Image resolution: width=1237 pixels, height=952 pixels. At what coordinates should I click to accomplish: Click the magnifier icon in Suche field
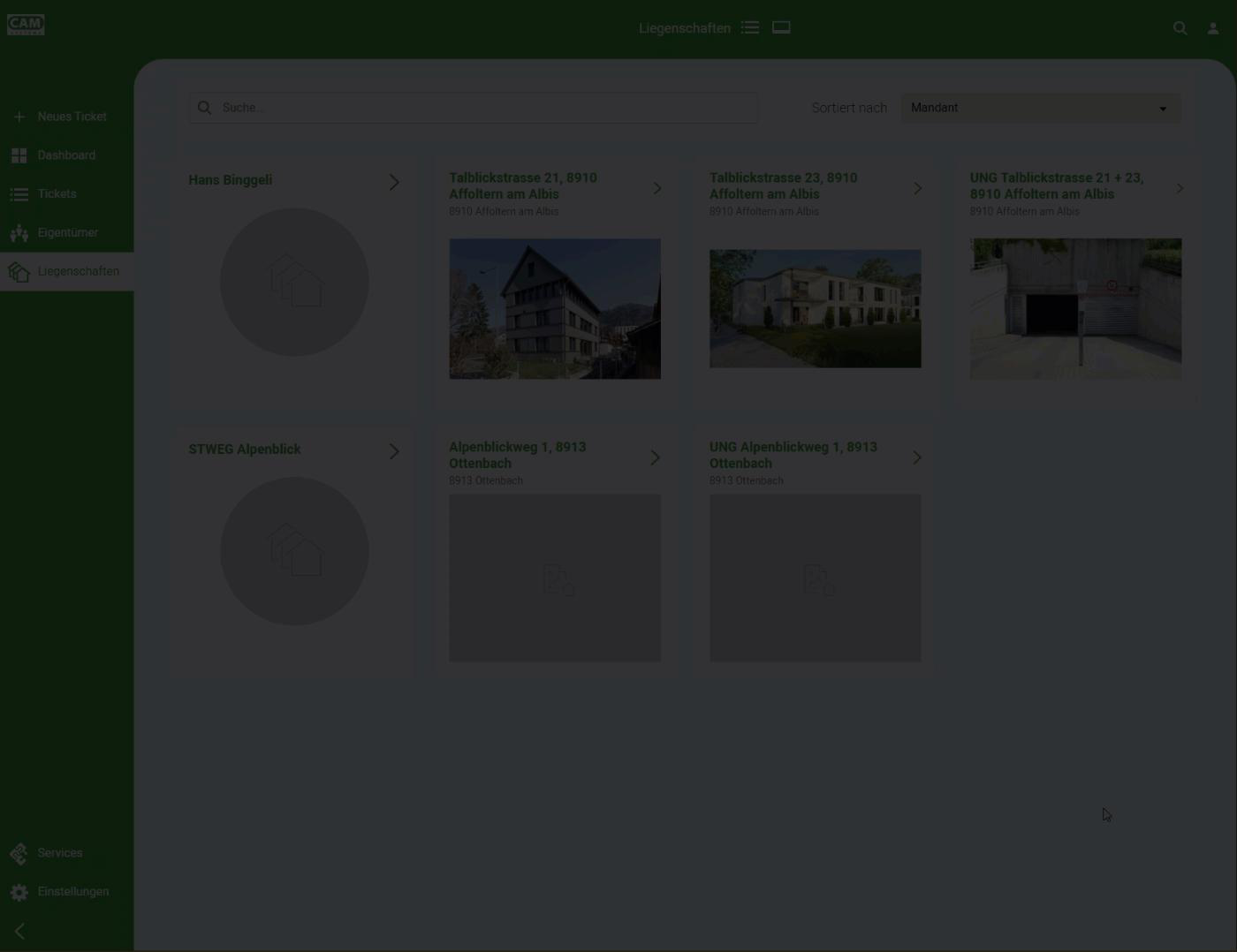tap(204, 108)
